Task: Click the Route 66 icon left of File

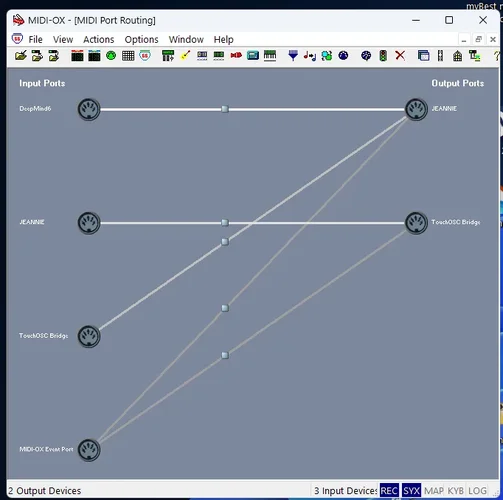Action: (x=17, y=39)
